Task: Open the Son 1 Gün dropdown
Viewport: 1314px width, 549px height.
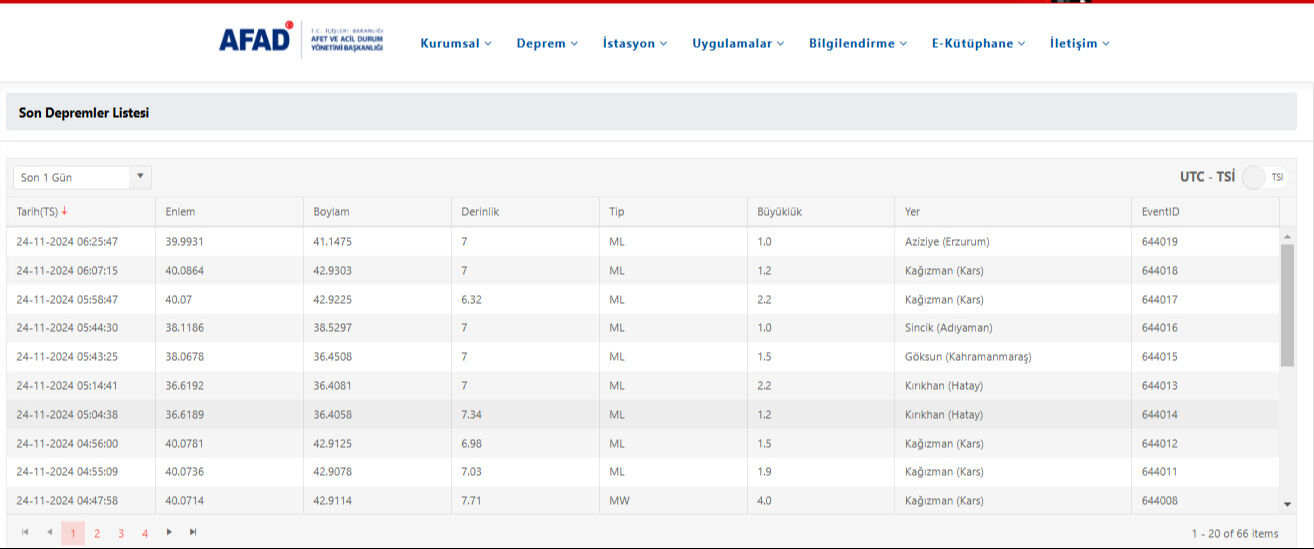Action: [82, 177]
